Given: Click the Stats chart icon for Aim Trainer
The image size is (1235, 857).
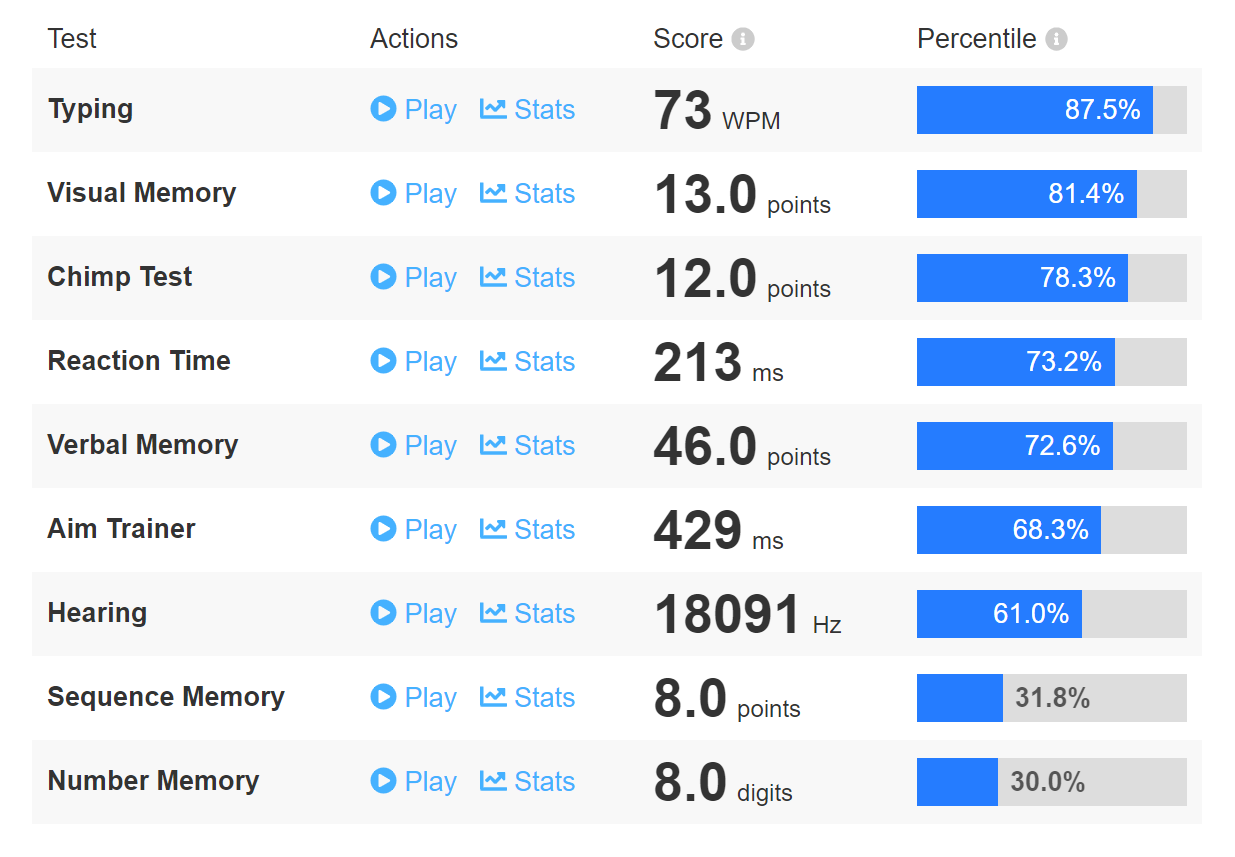Looking at the screenshot, I should pyautogui.click(x=493, y=529).
